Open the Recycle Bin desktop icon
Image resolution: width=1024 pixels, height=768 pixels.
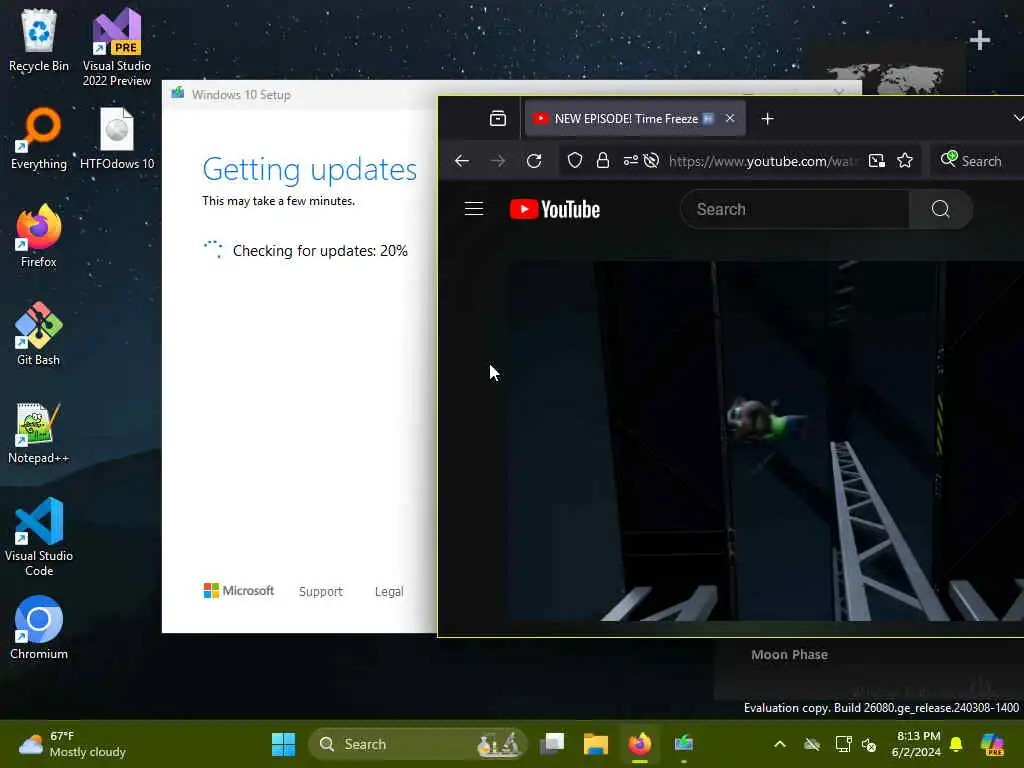[x=39, y=40]
